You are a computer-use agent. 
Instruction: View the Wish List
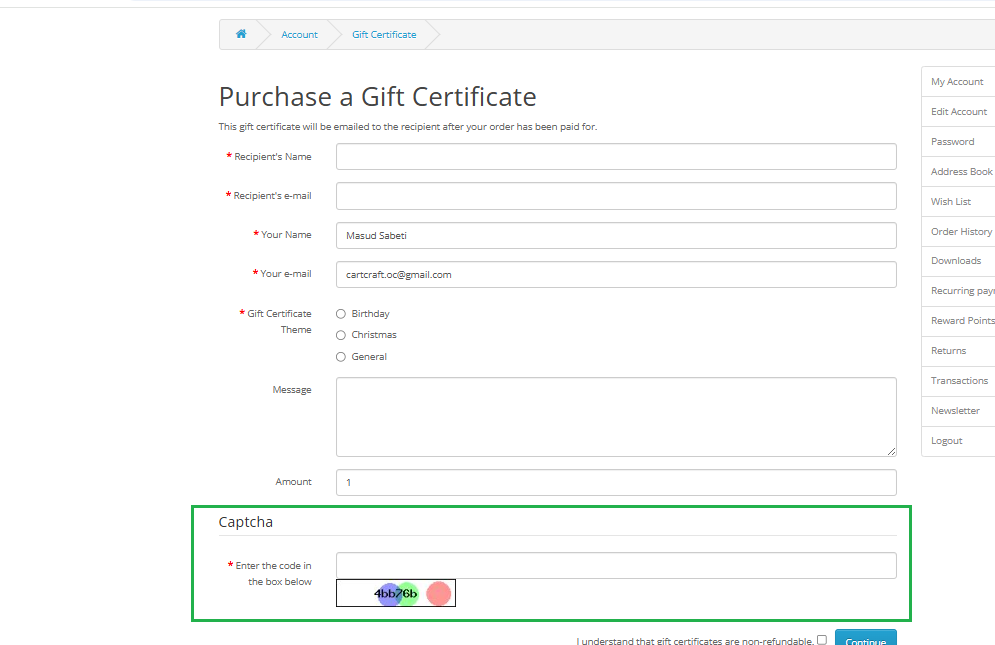tap(951, 201)
